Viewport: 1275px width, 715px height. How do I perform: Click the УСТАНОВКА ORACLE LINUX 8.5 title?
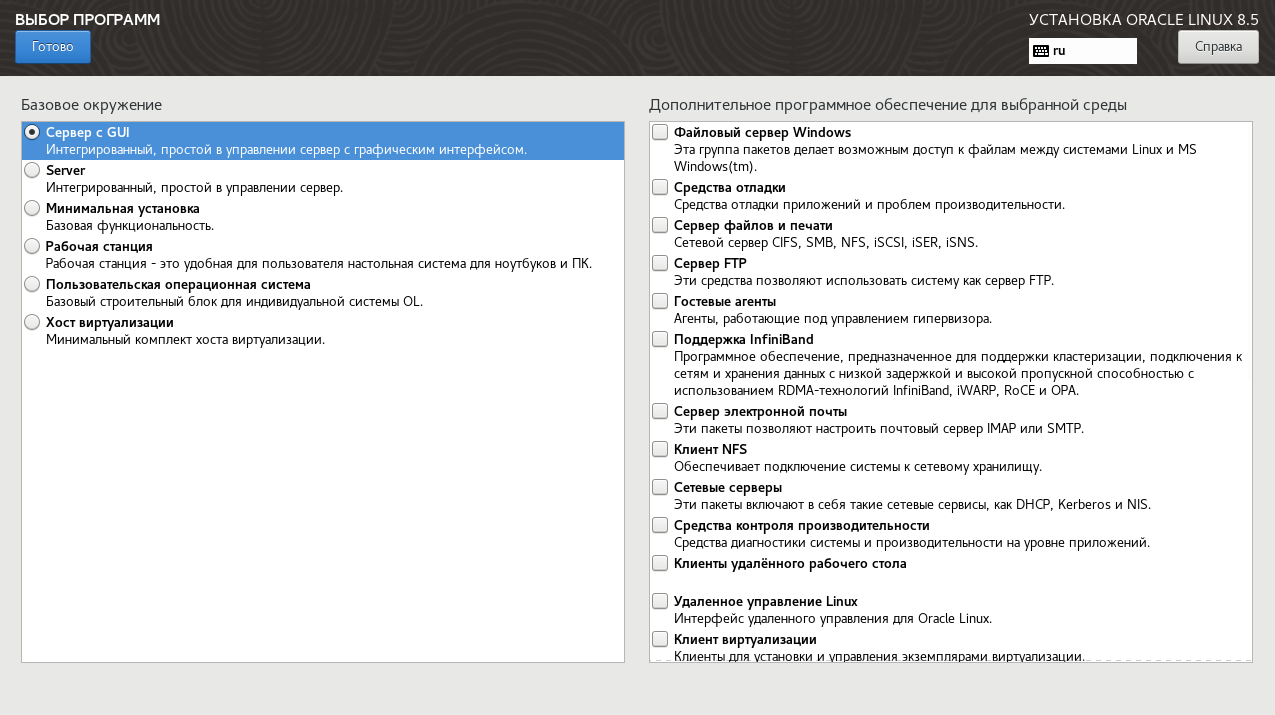click(x=1144, y=20)
